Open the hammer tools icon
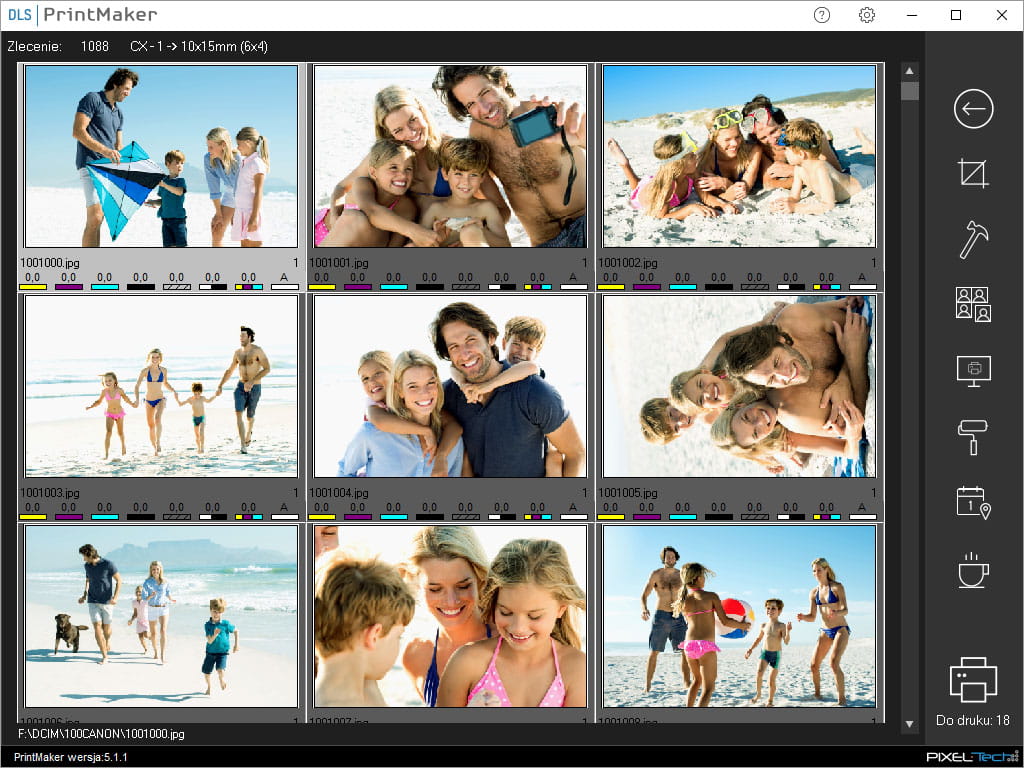 tap(973, 239)
